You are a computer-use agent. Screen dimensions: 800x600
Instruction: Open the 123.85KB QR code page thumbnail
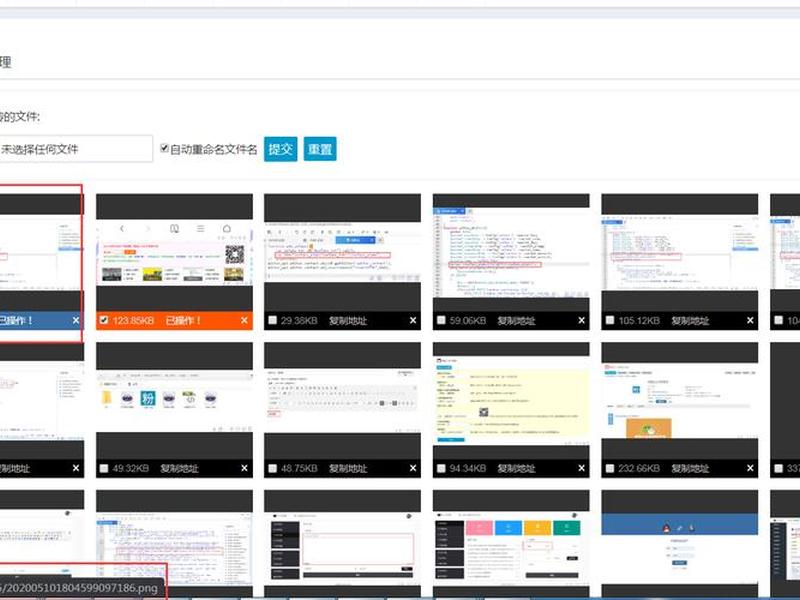click(174, 253)
